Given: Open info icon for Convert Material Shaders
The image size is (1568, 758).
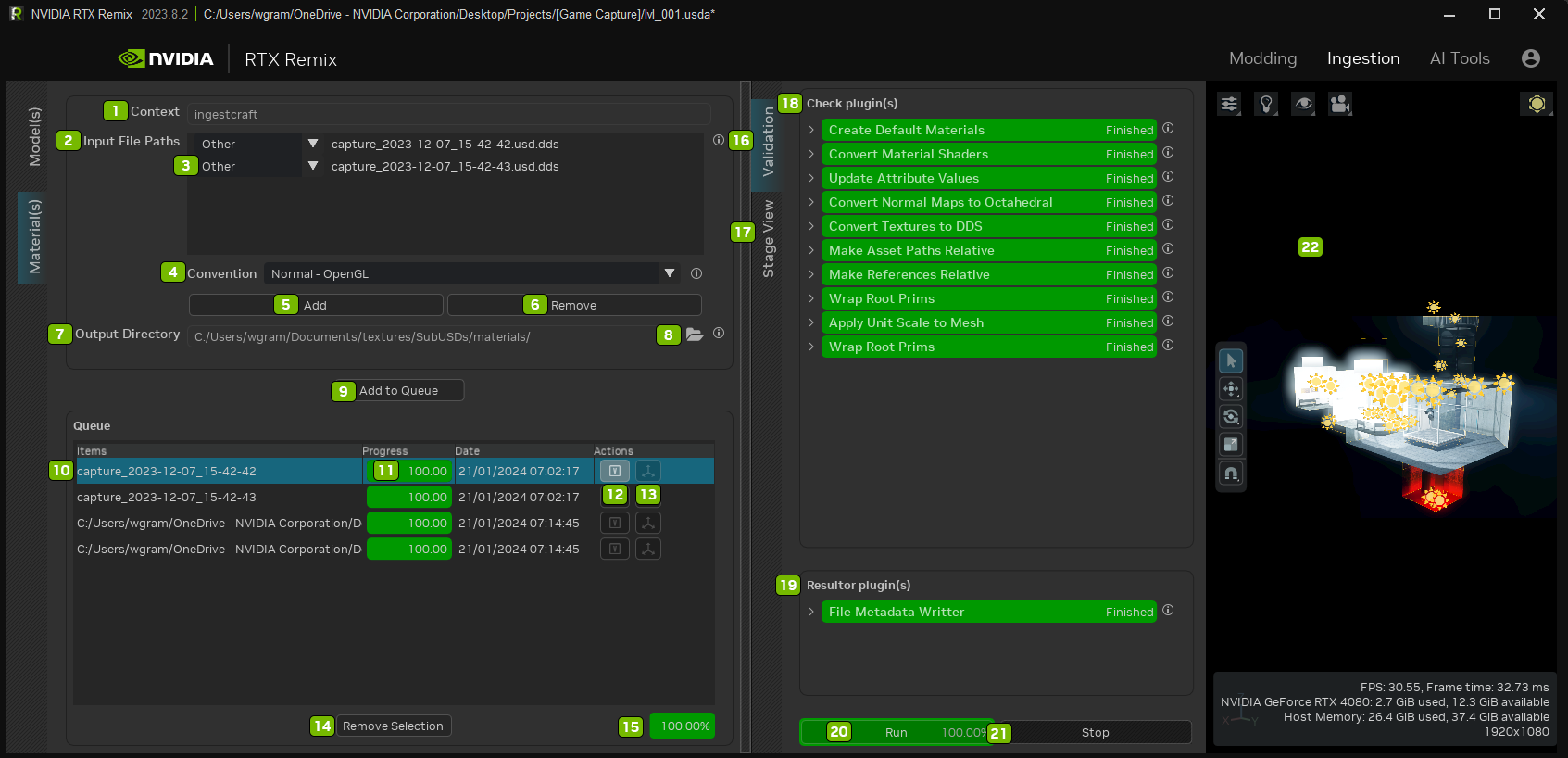Looking at the screenshot, I should click(x=1168, y=153).
